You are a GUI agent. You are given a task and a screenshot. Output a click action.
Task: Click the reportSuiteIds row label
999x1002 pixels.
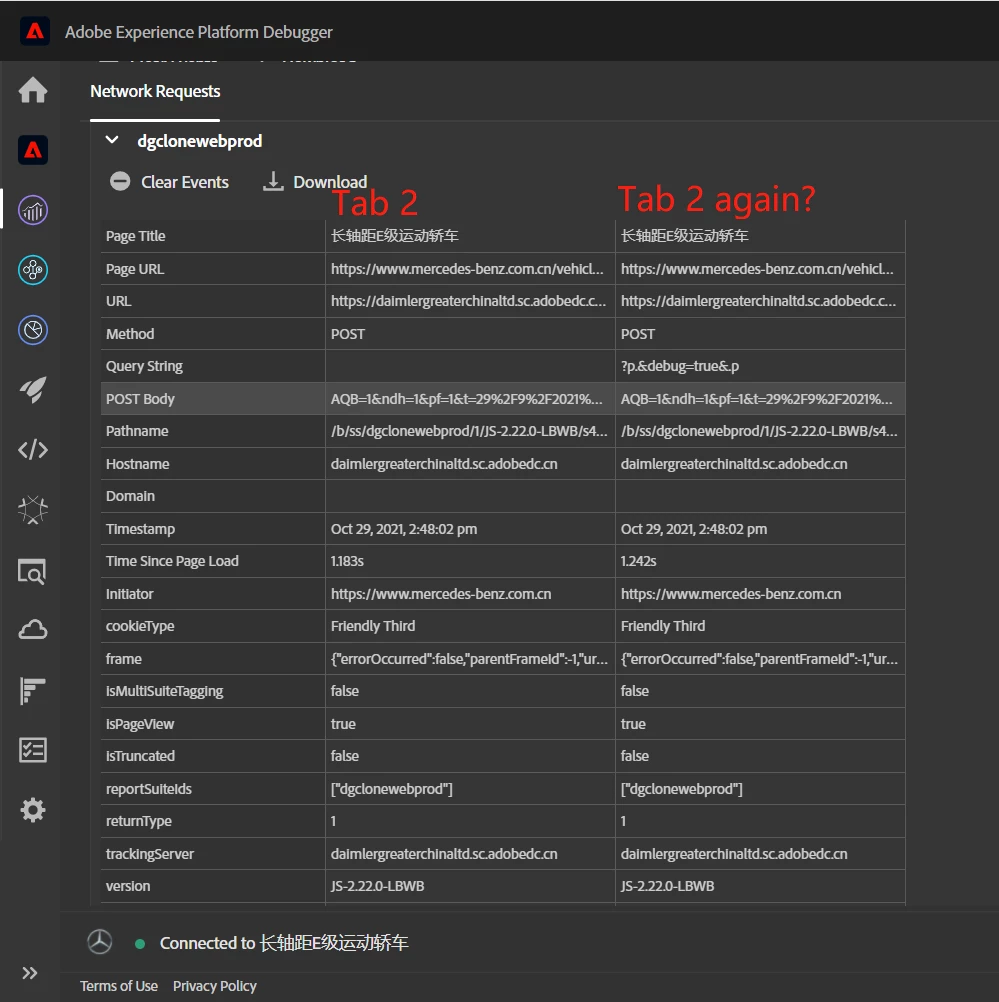(149, 789)
